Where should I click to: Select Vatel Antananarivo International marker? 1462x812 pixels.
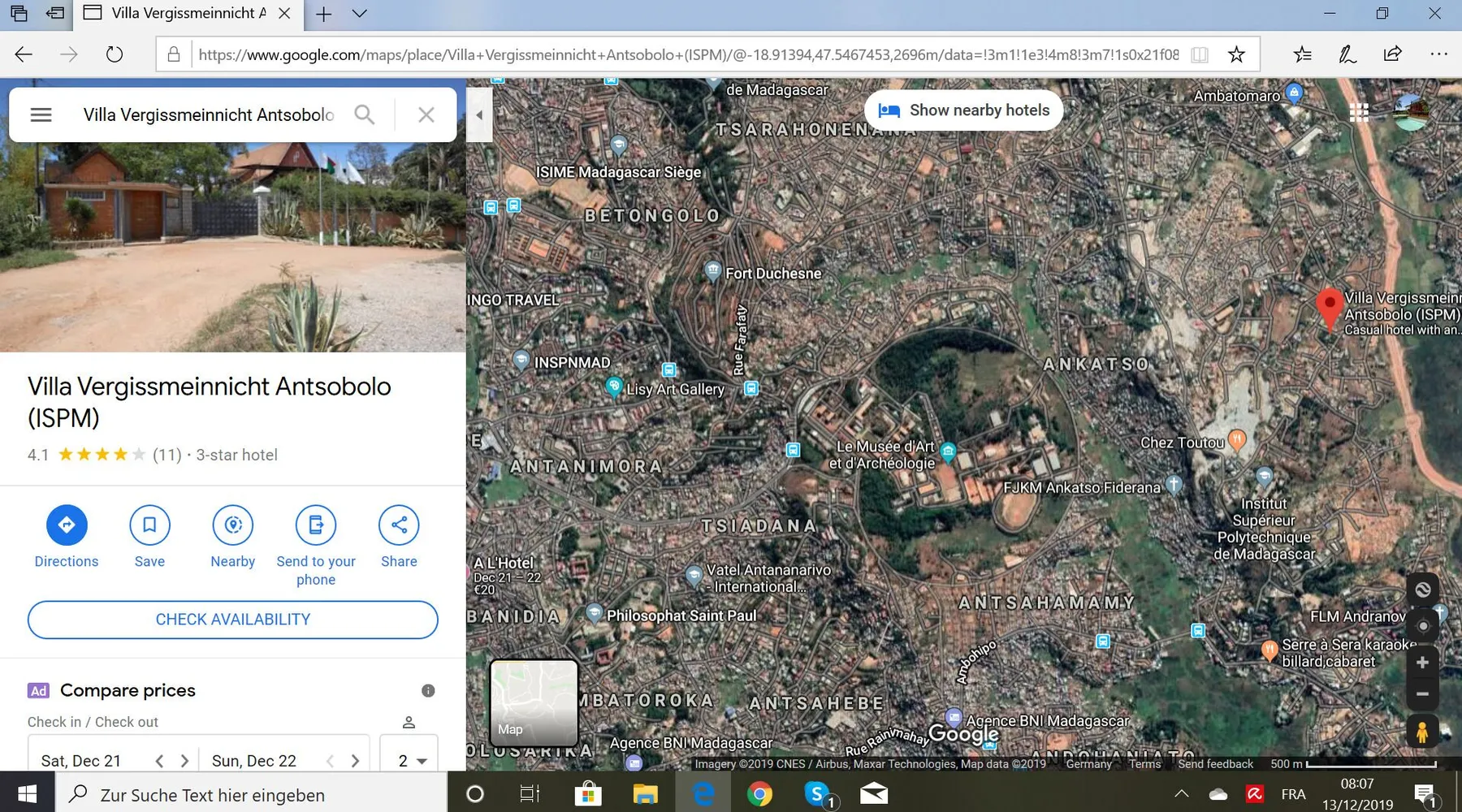click(694, 576)
